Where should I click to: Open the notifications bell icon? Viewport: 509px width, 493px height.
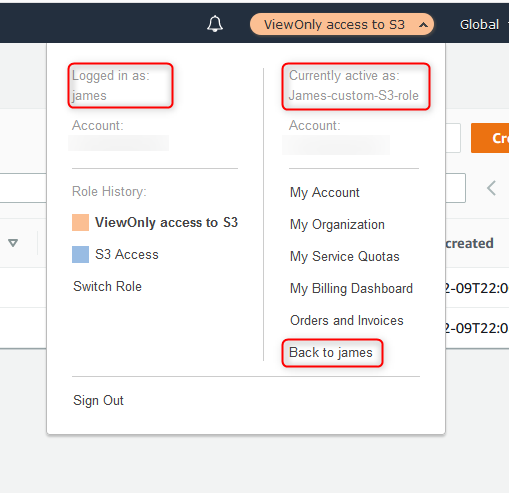[215, 24]
